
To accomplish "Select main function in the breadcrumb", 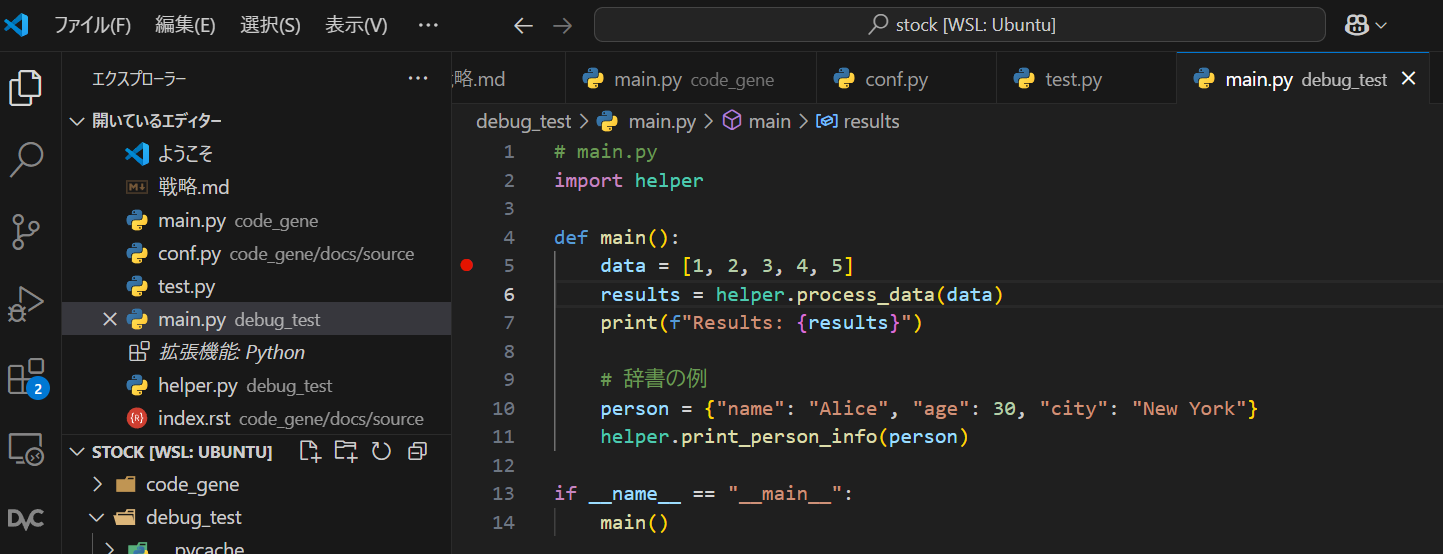I will click(x=769, y=122).
